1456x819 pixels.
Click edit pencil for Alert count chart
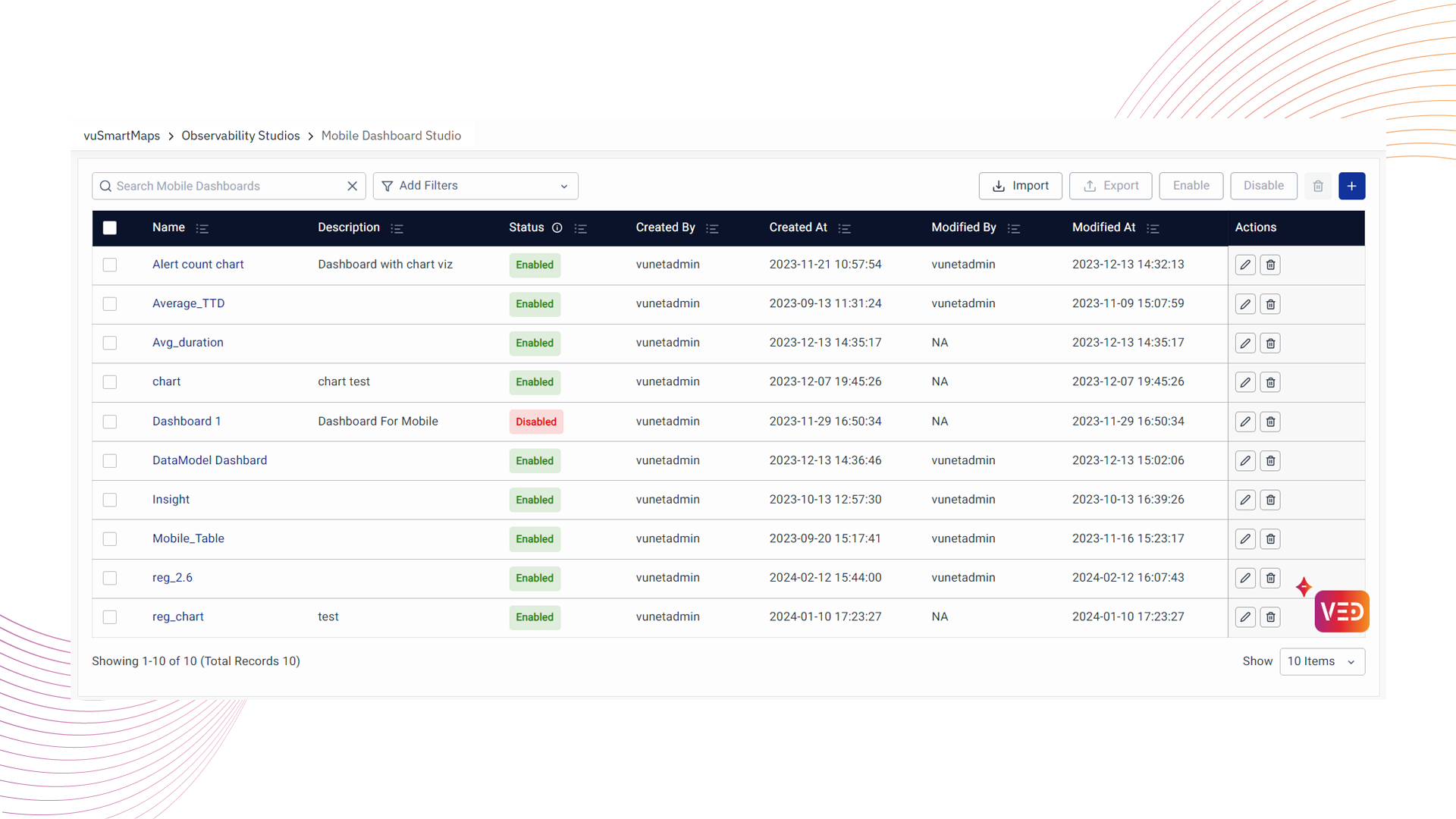pos(1245,265)
